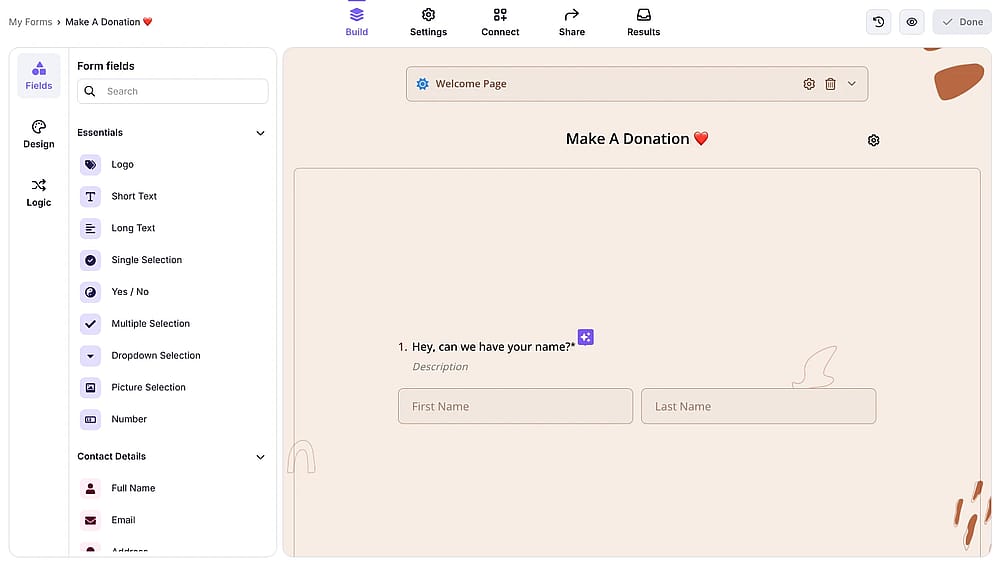Open Welcome Page settings gear

(x=809, y=84)
